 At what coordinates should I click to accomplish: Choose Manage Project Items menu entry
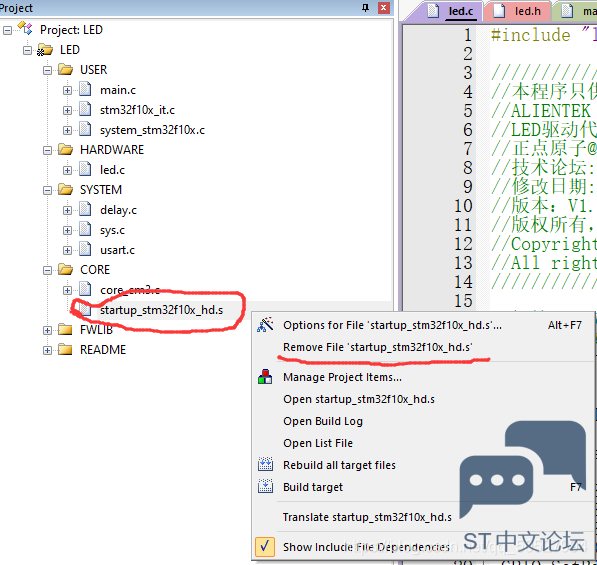423,377
